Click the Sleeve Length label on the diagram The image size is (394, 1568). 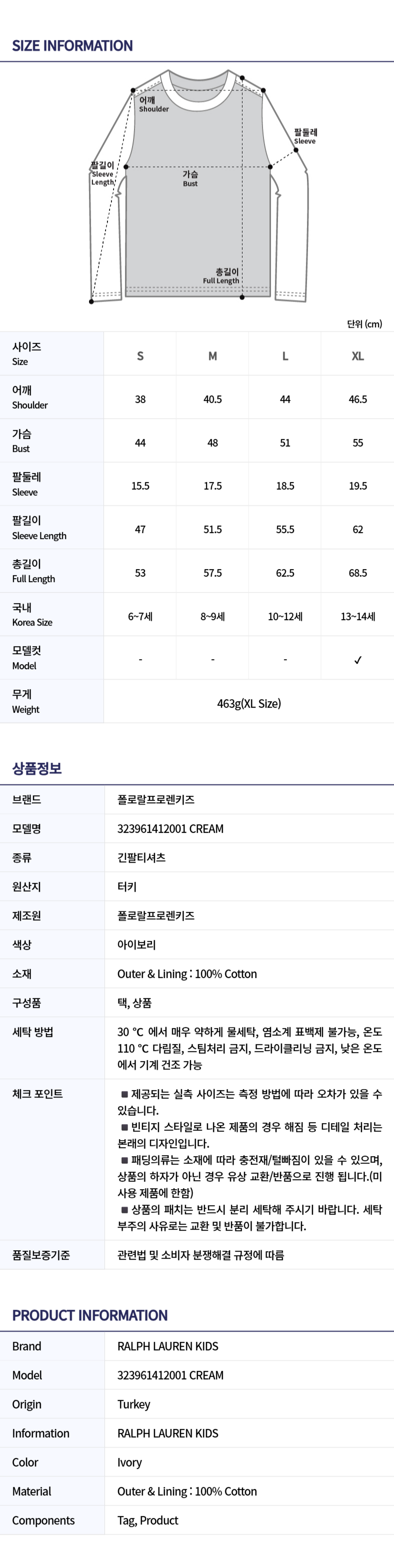tap(102, 174)
